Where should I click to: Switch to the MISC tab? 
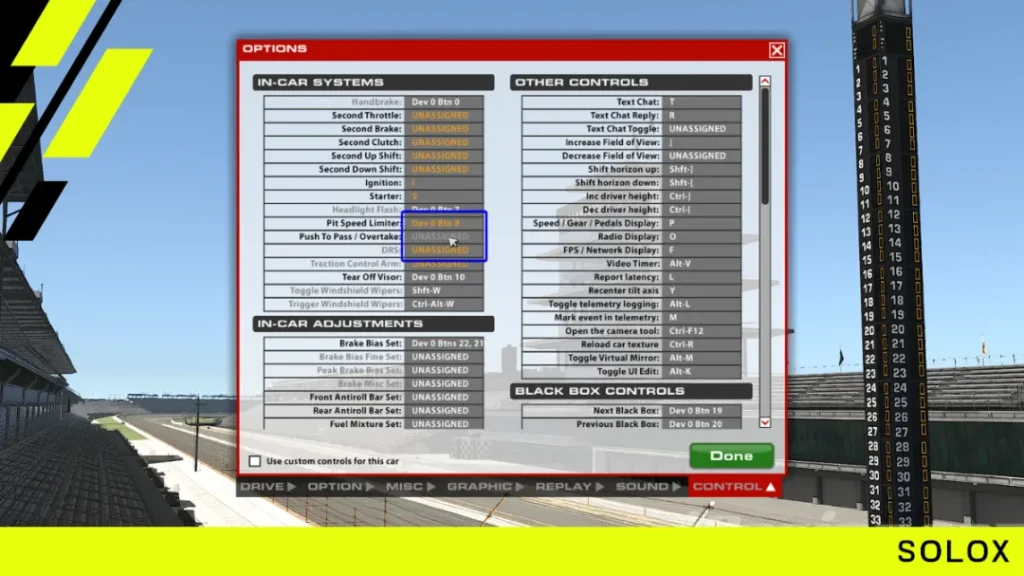[410, 487]
